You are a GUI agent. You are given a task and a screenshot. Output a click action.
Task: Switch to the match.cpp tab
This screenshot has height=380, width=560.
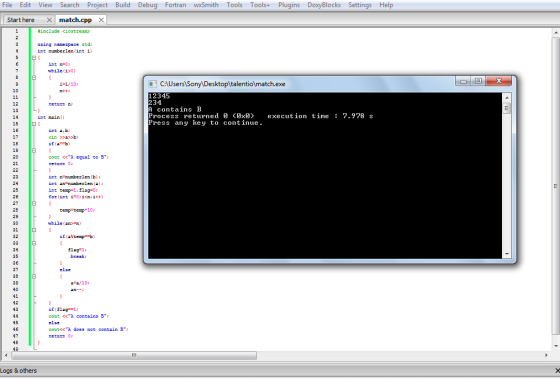tap(75, 20)
